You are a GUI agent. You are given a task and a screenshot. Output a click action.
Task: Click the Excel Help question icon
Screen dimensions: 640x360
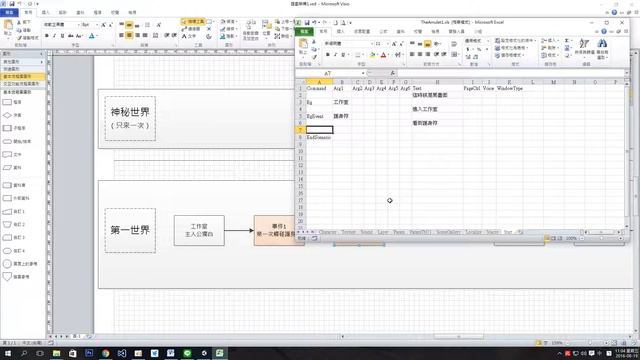pos(604,31)
